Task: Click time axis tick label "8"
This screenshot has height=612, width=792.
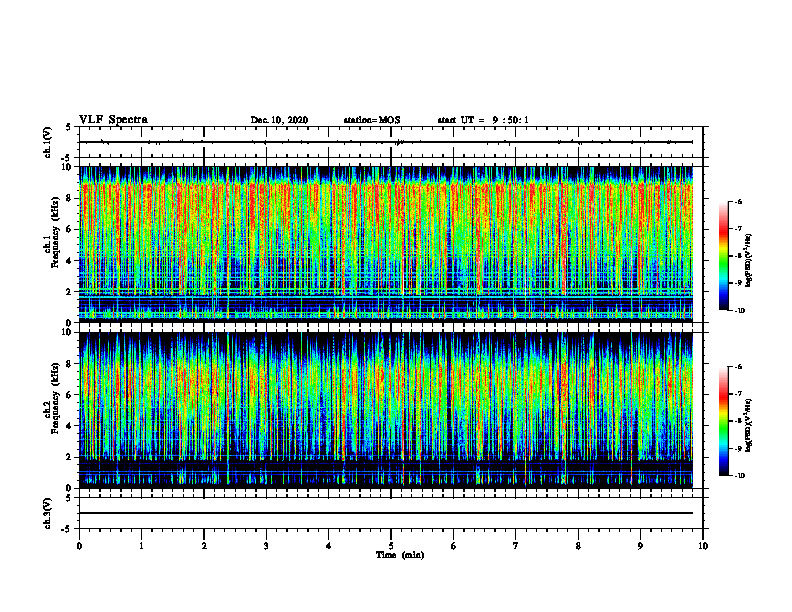Action: (578, 546)
